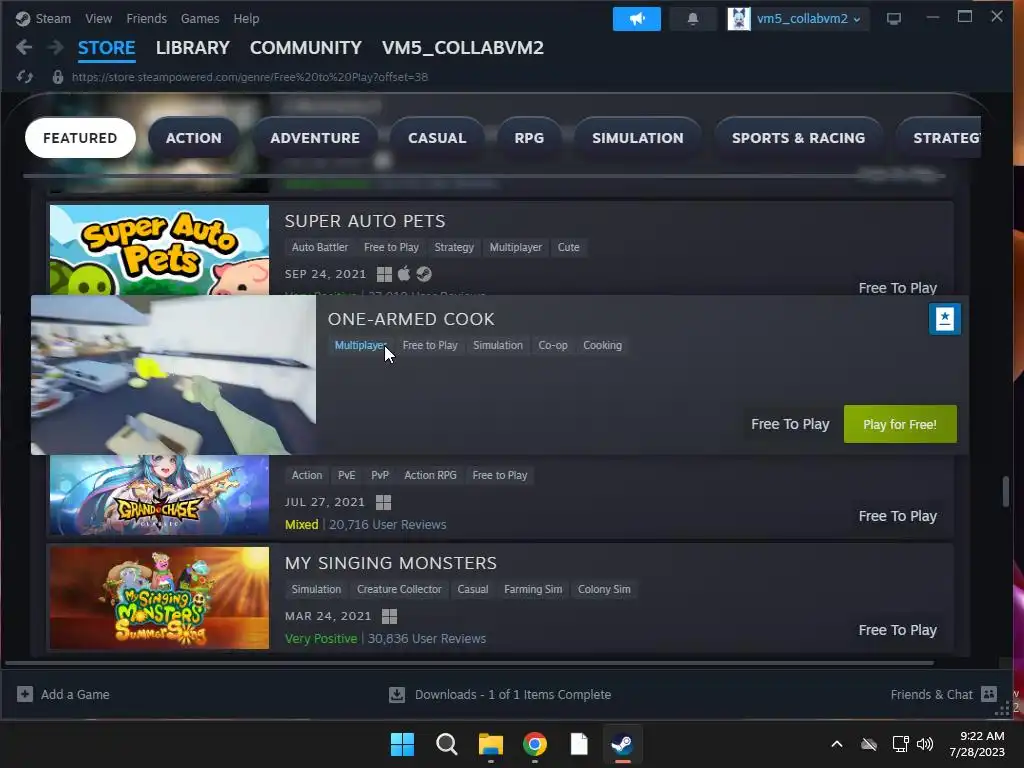Select the ADVENTURE category pill
The image size is (1024, 768).
point(315,138)
